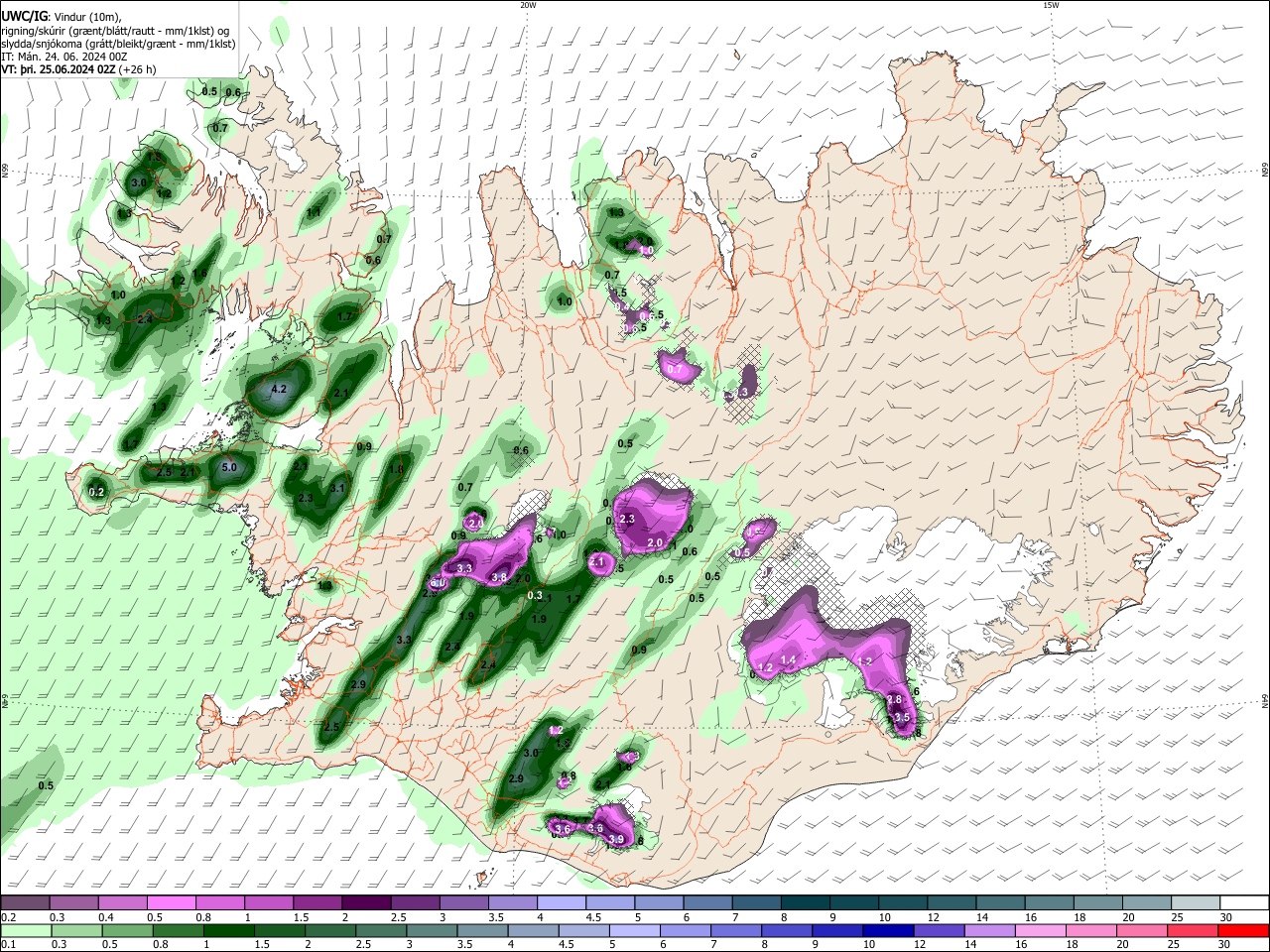This screenshot has height=952, width=1270.
Task: Pick the bright red swatch ending the bottom legend
Action: coord(1244,930)
